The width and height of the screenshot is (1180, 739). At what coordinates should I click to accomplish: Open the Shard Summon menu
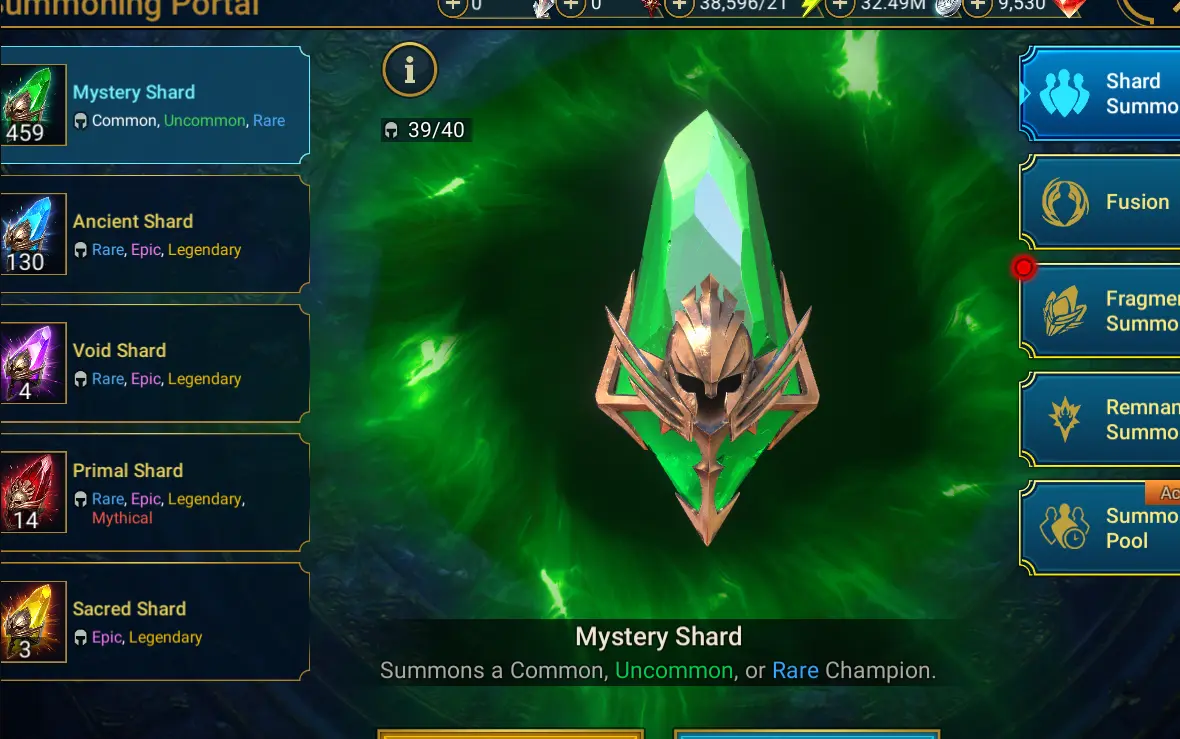tap(1100, 93)
